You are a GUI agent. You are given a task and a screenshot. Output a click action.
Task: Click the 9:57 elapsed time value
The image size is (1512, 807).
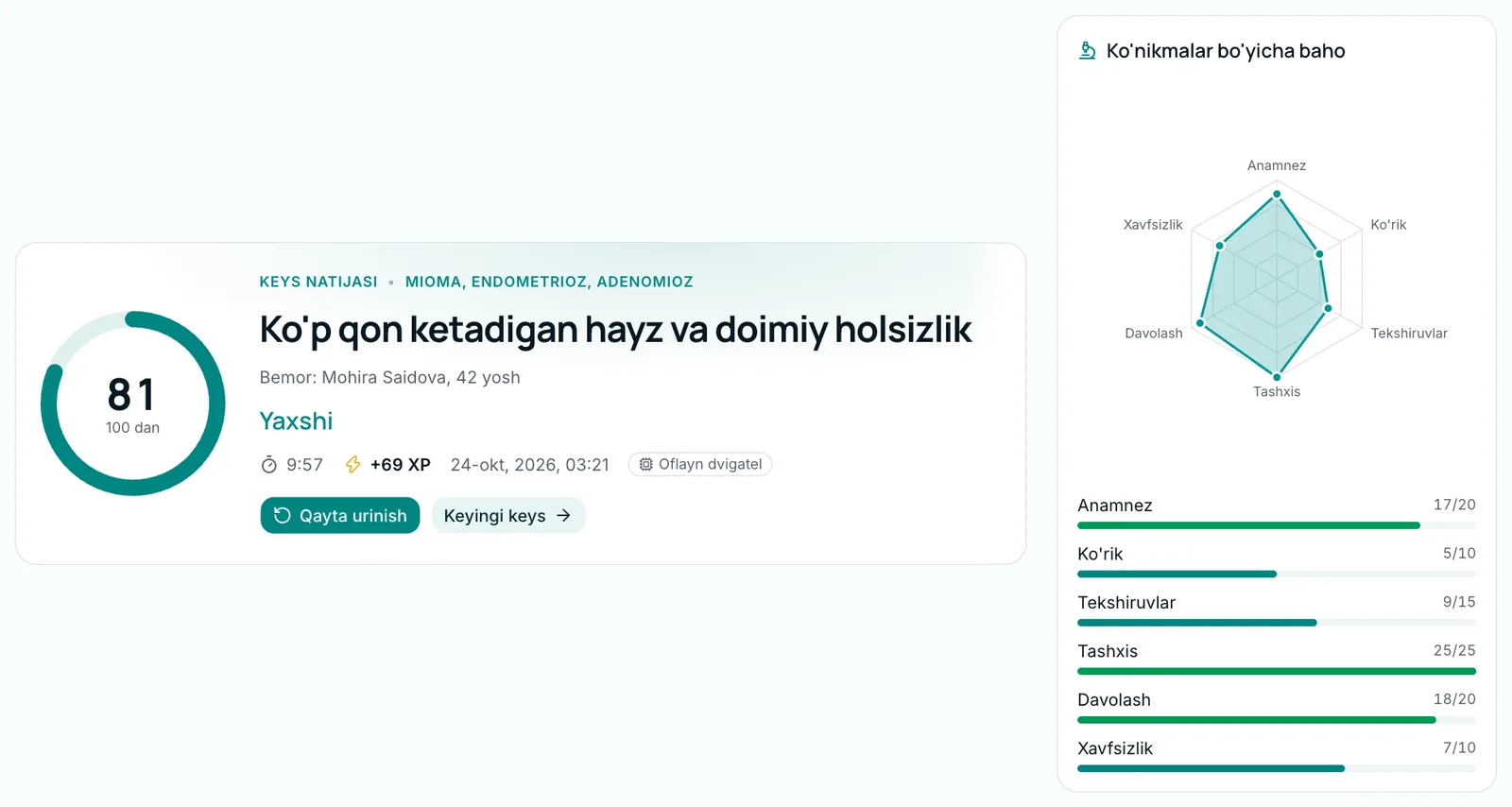(x=305, y=464)
